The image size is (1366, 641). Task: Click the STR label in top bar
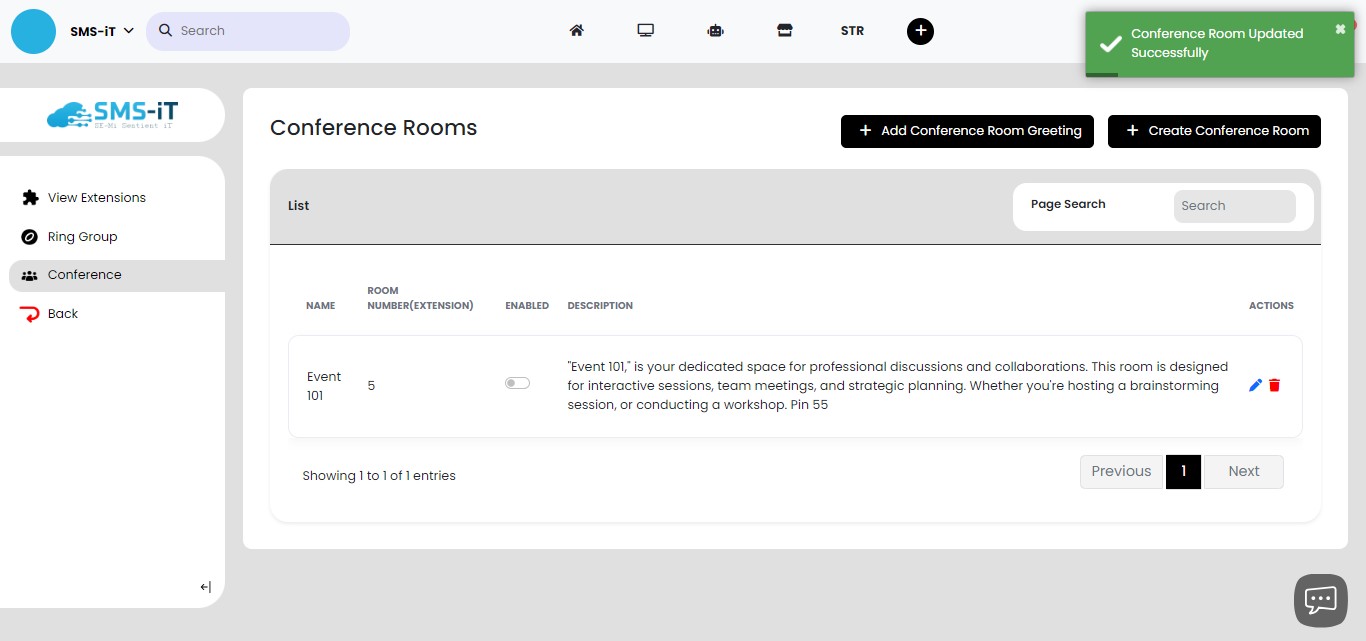pos(852,31)
